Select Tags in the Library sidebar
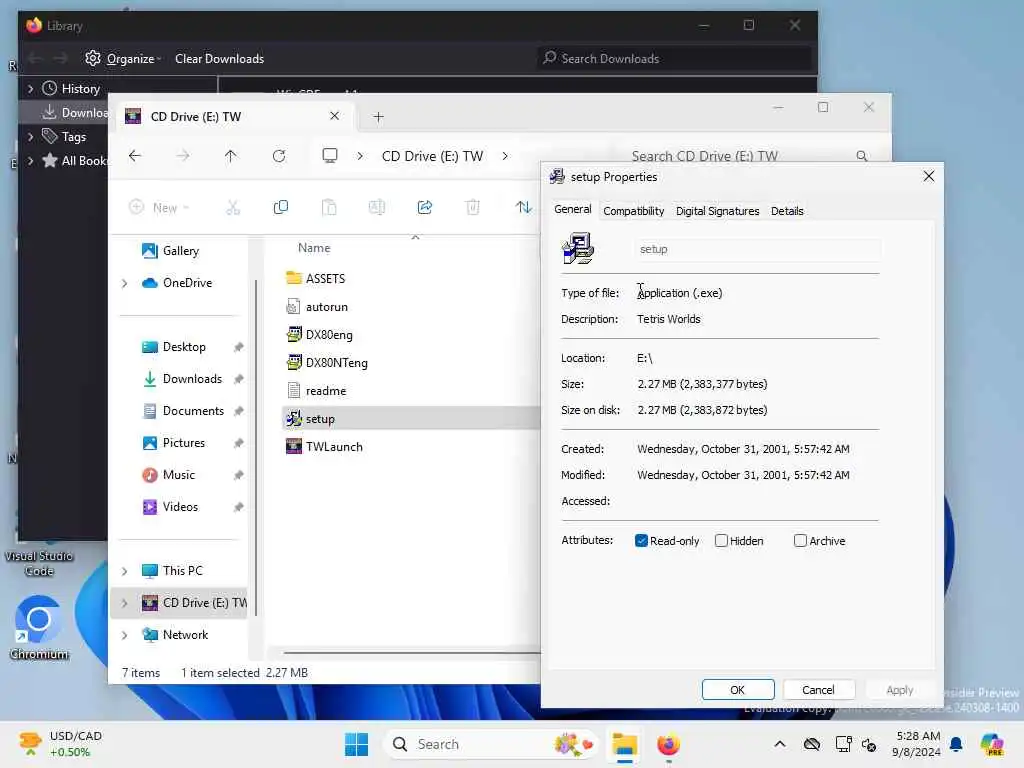This screenshot has width=1024, height=768. point(73,136)
